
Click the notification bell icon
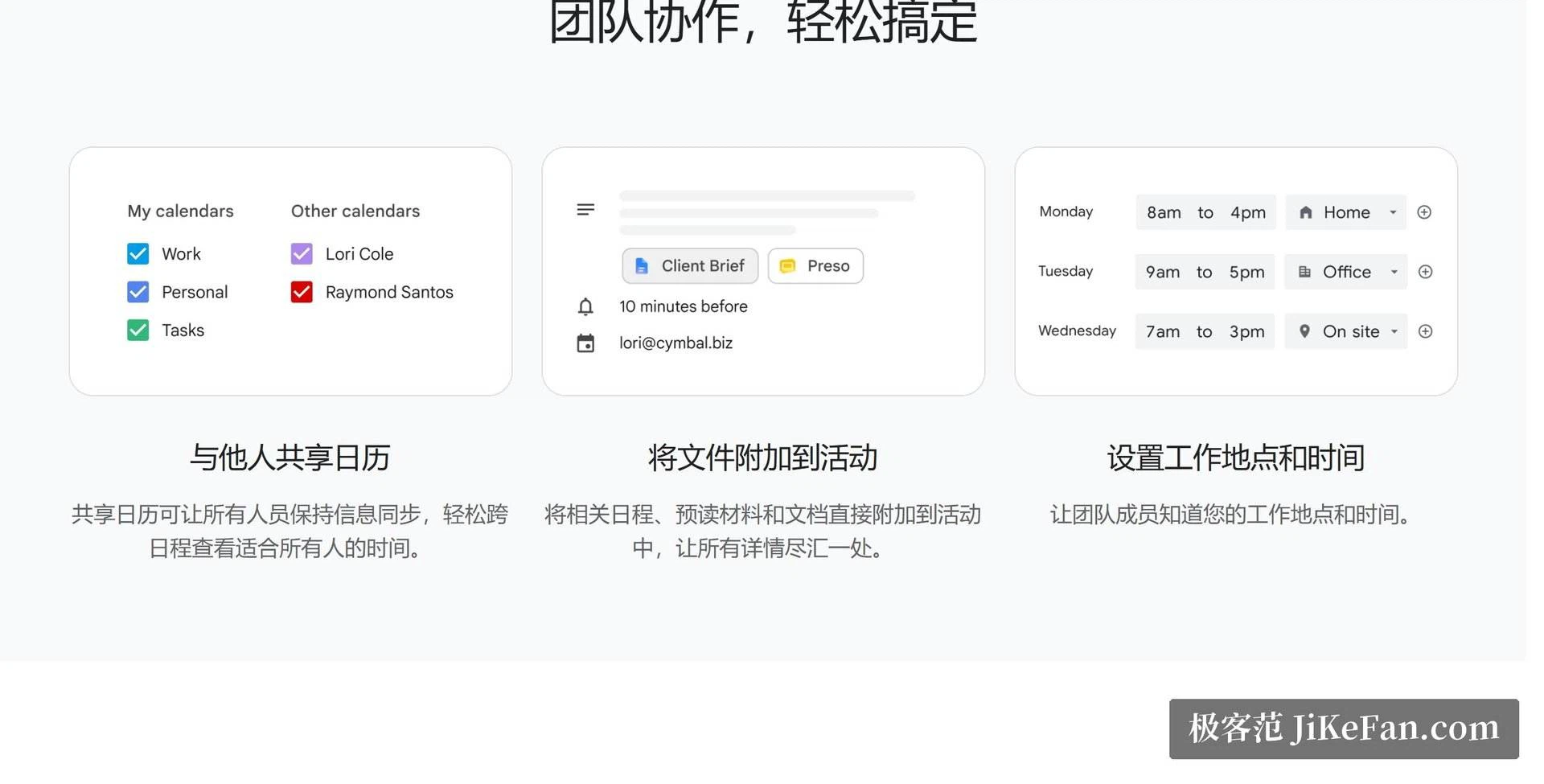(585, 306)
